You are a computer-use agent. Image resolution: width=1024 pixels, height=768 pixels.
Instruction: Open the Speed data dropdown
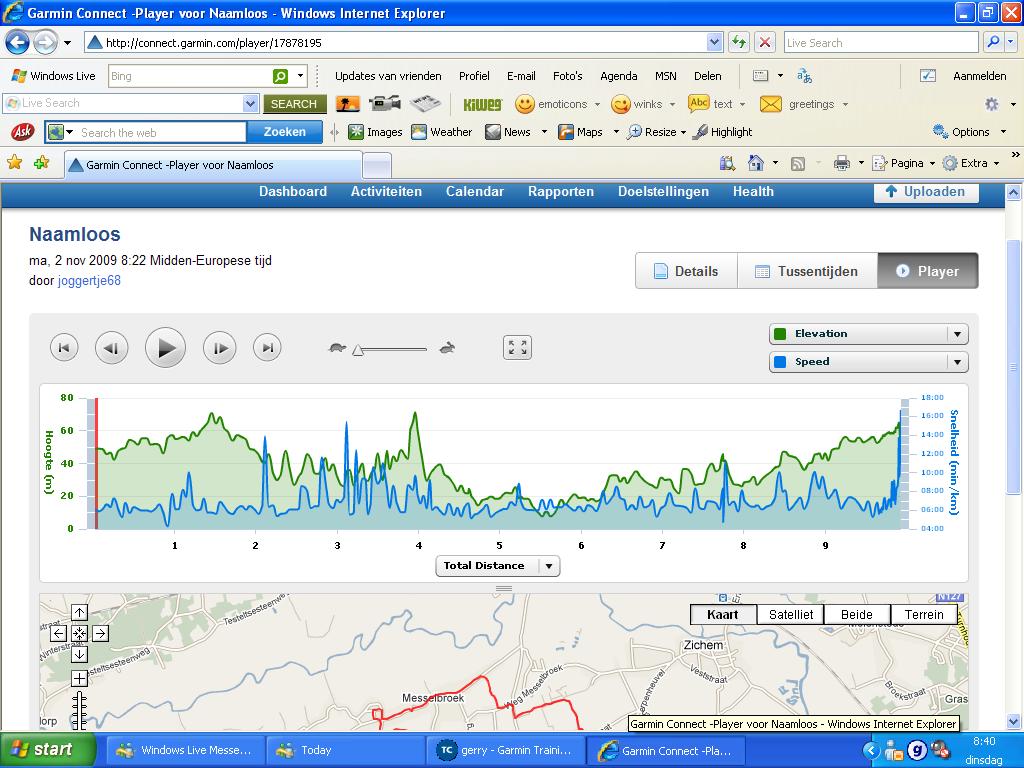(869, 362)
